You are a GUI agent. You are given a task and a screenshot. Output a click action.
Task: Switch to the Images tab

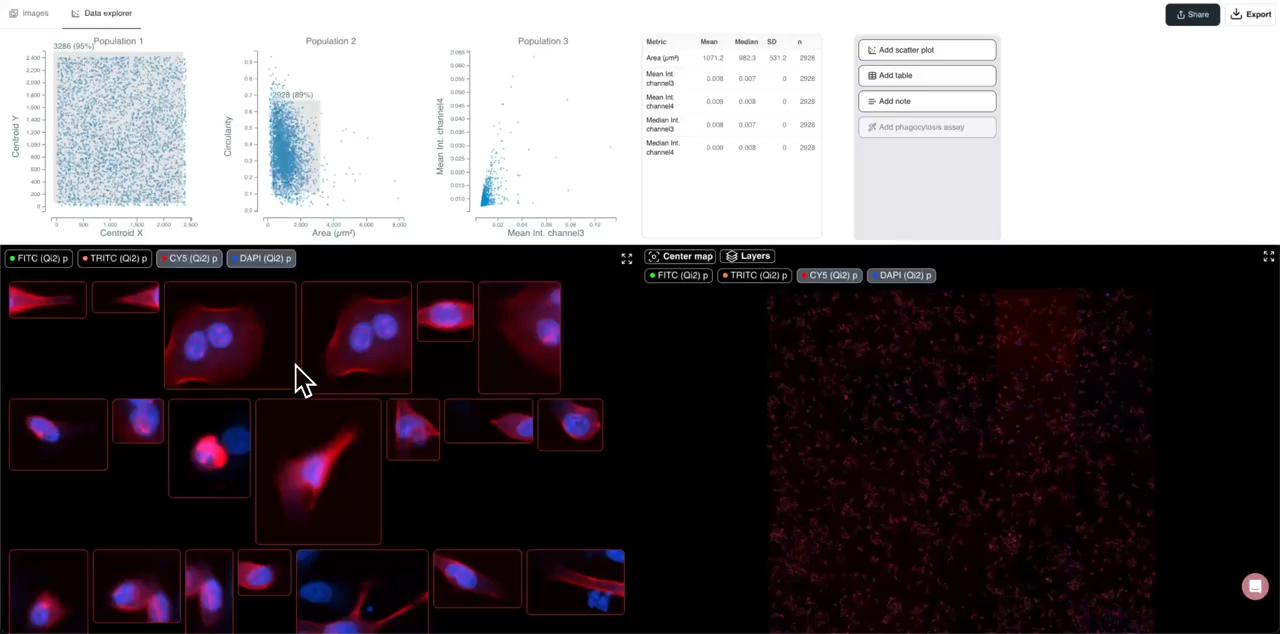point(28,13)
